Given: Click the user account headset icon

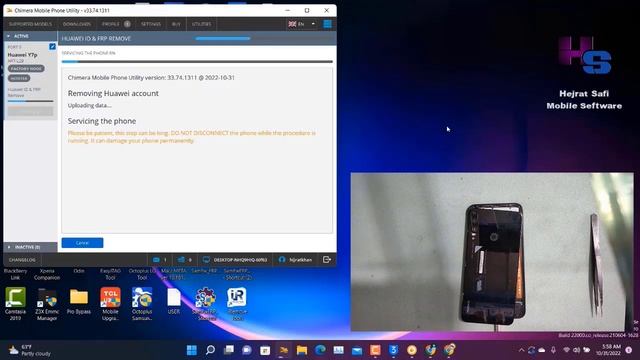Looking at the screenshot, I should tap(282, 260).
